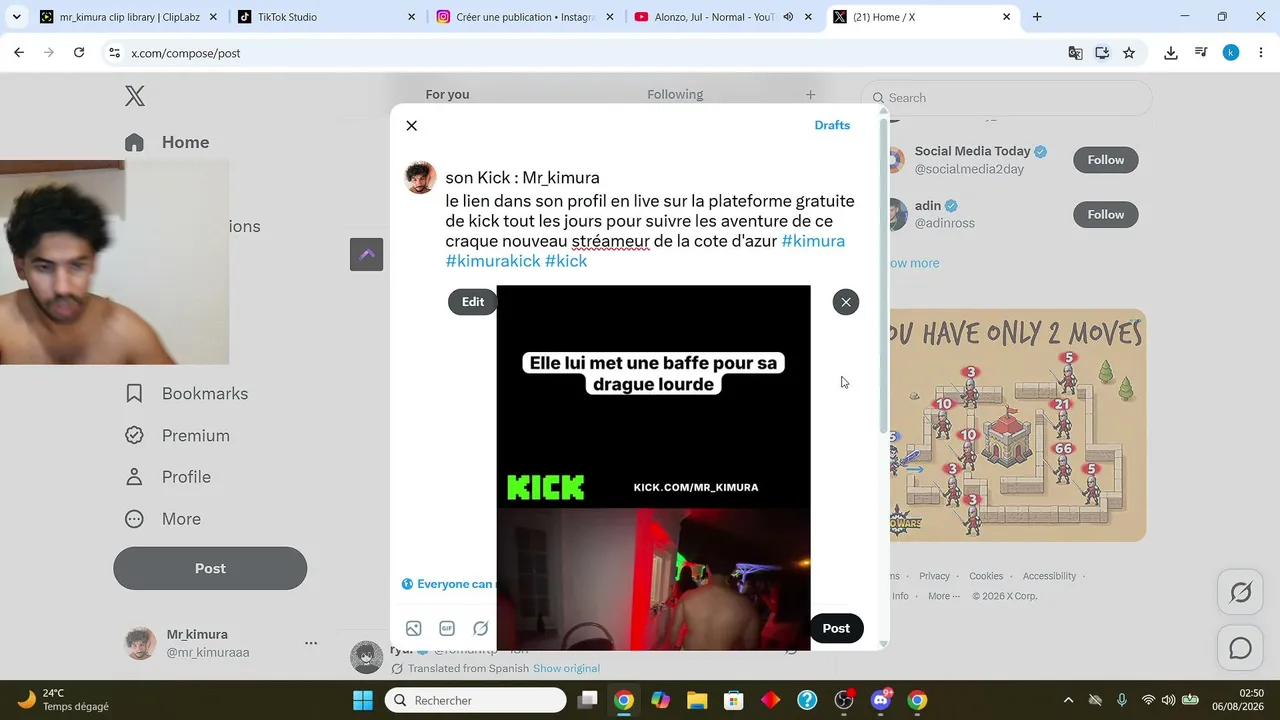This screenshot has width=1280, height=720.
Task: Remove the attached video from the post
Action: pos(846,302)
